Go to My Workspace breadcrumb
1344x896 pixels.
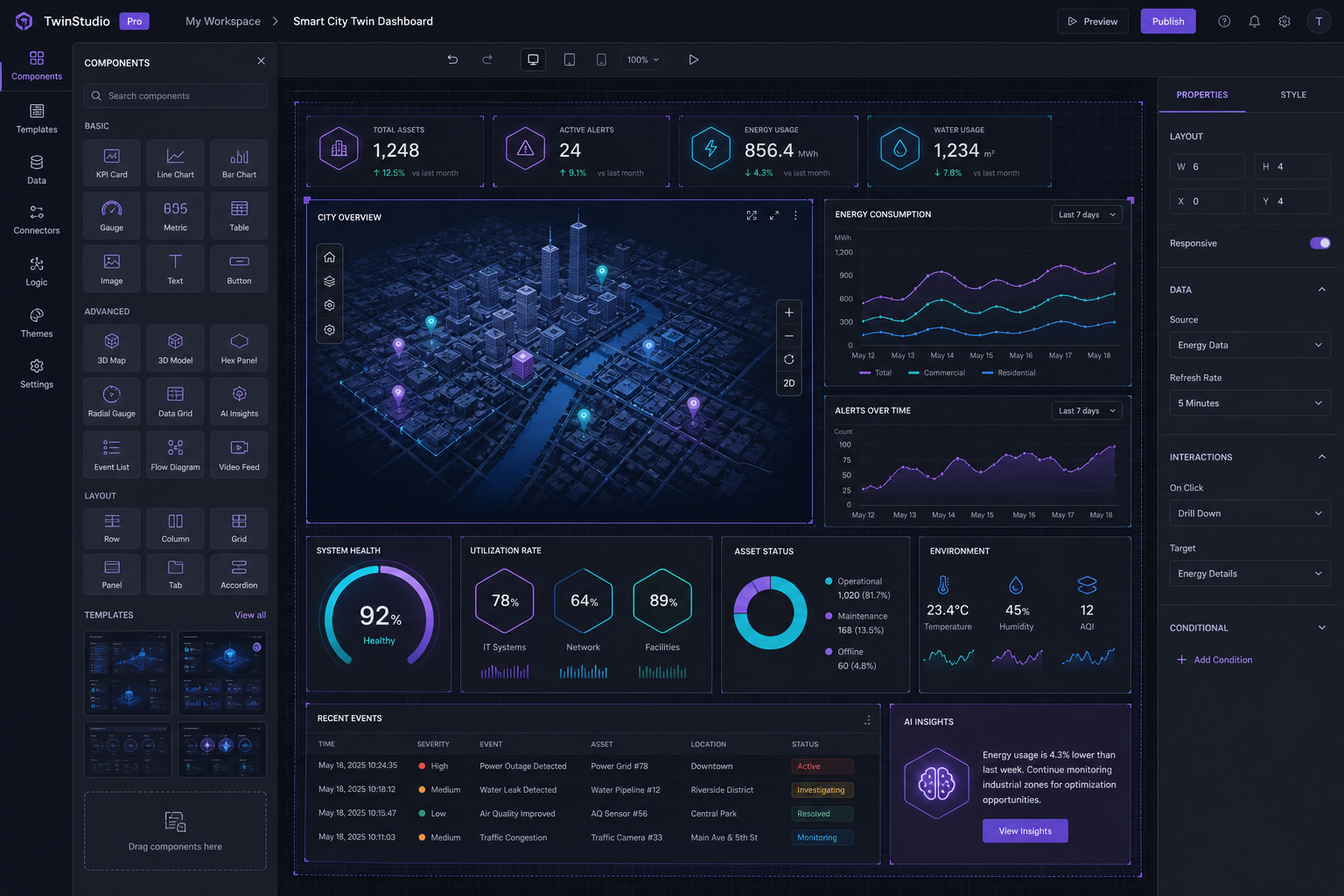pyautogui.click(x=223, y=21)
